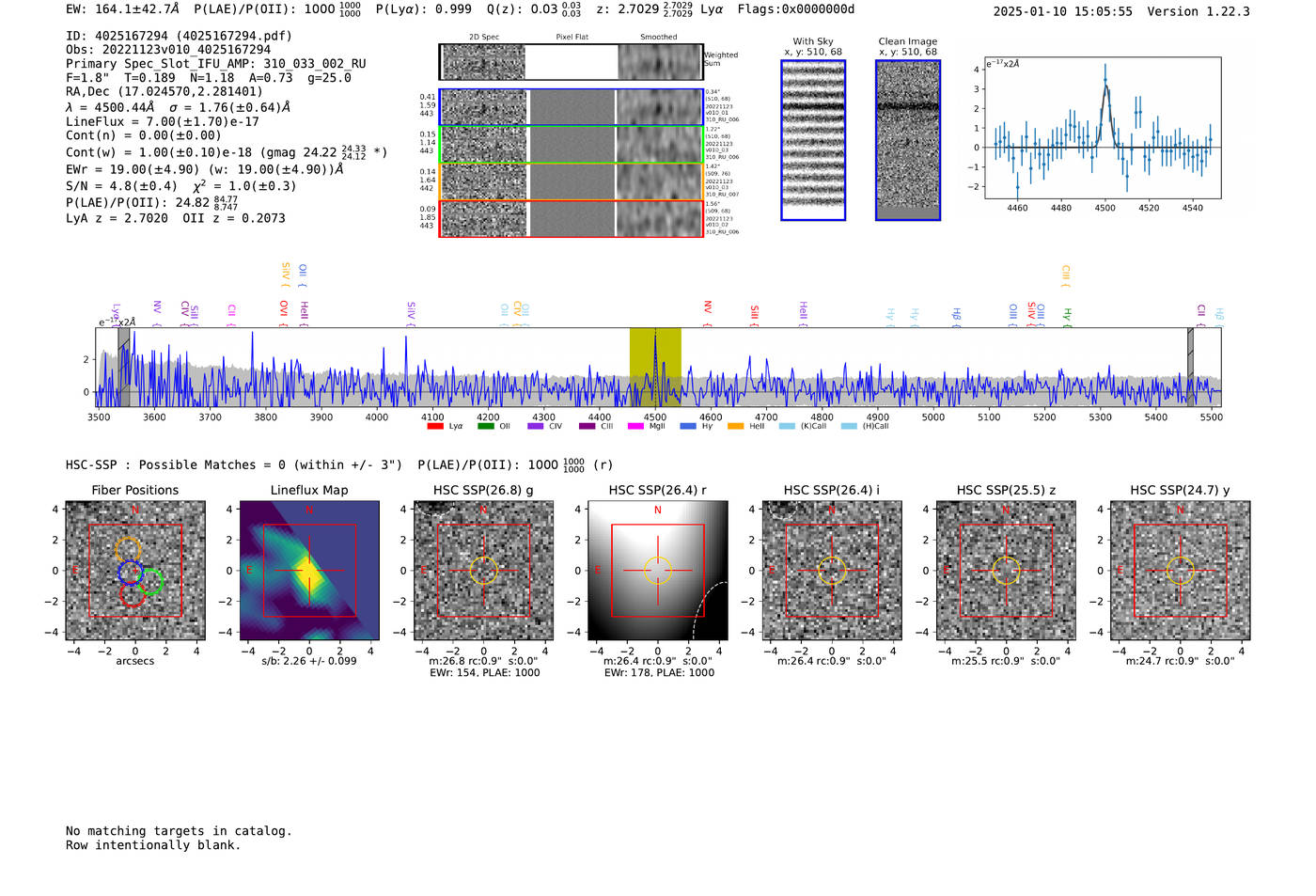Click the magenta MgII legend swatch
This screenshot has width=1316, height=896.
[635, 426]
